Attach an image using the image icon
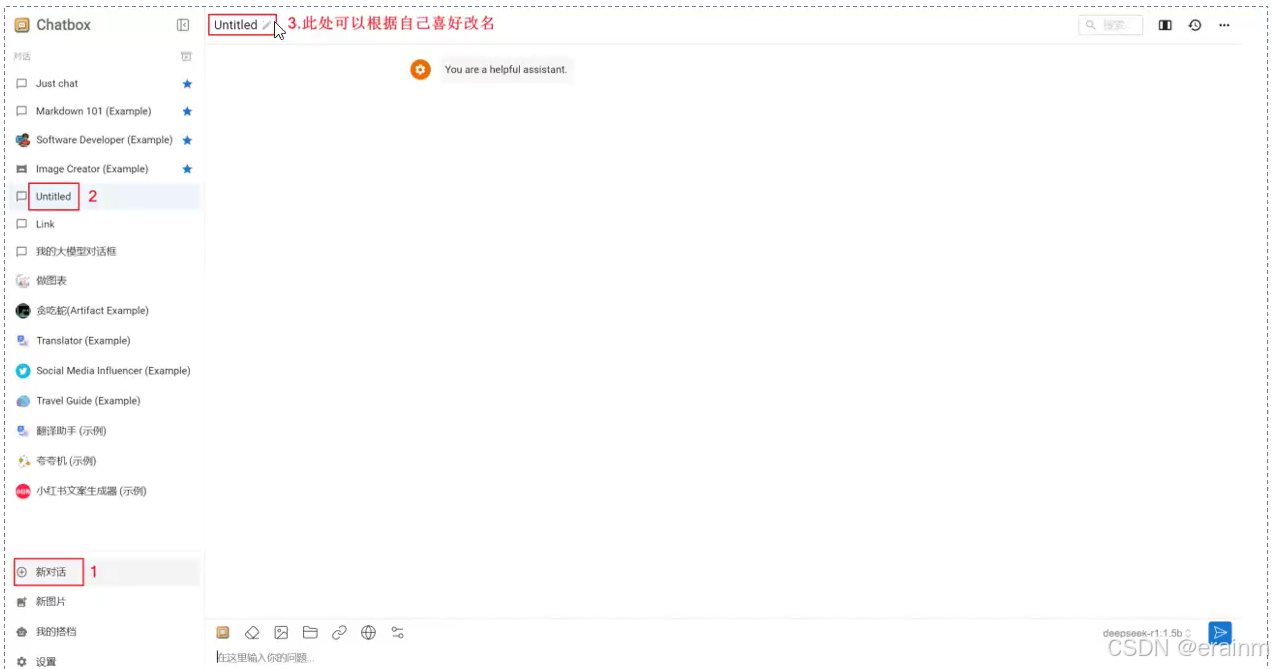This screenshot has width=1273, height=669. (281, 632)
